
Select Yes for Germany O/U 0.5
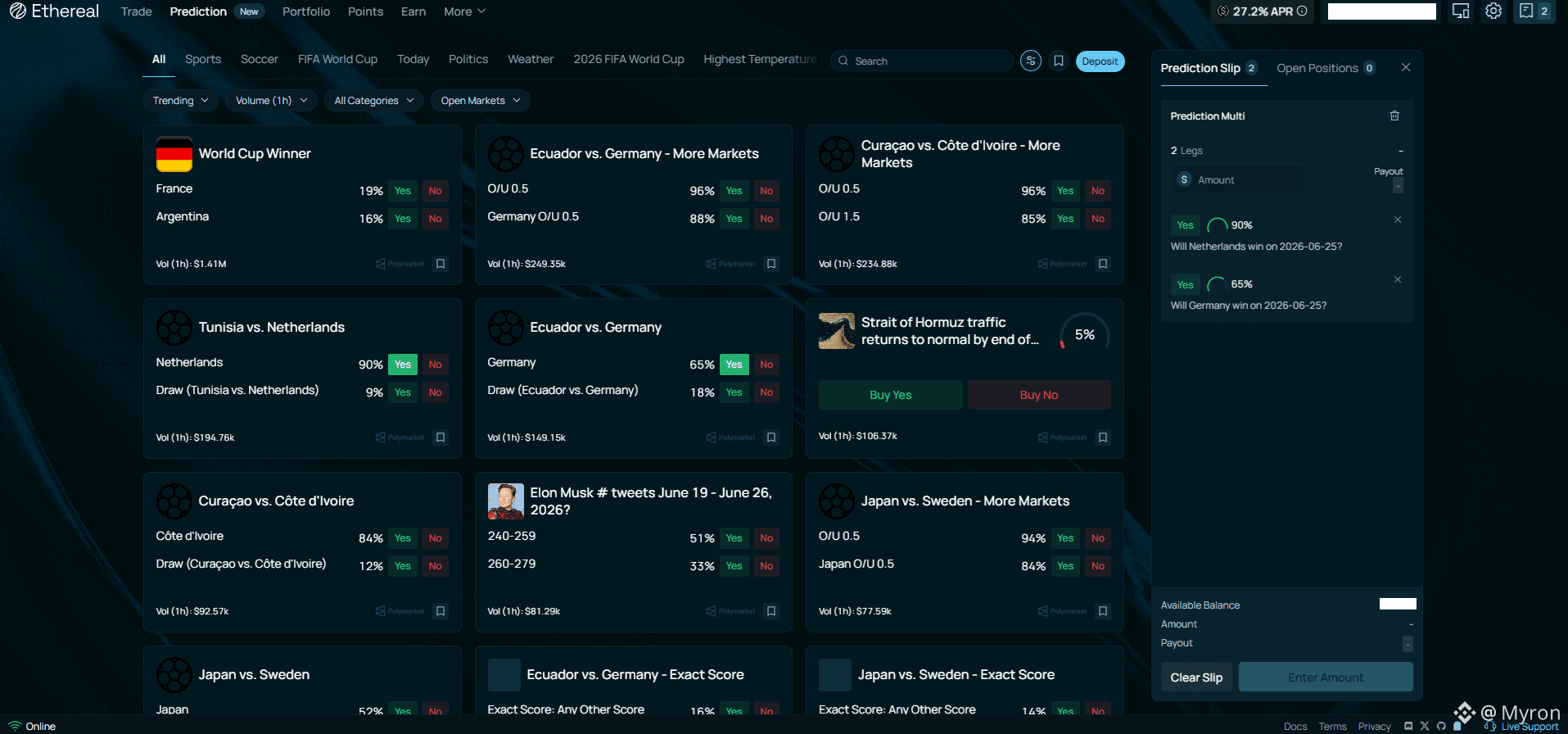pos(734,219)
